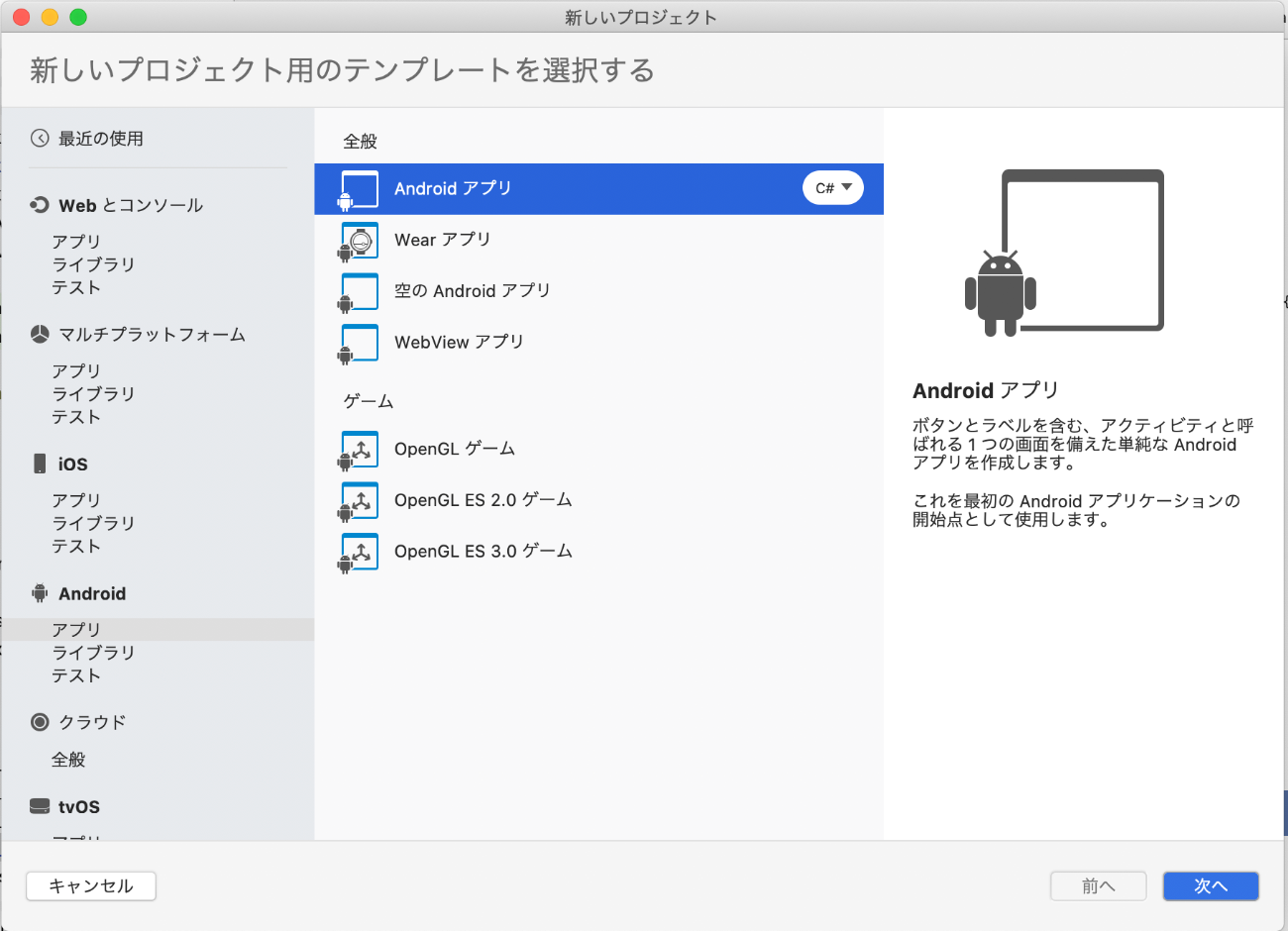Image resolution: width=1288 pixels, height=931 pixels.
Task: Click the マルチプラットフォーム category icon
Action: click(x=40, y=335)
